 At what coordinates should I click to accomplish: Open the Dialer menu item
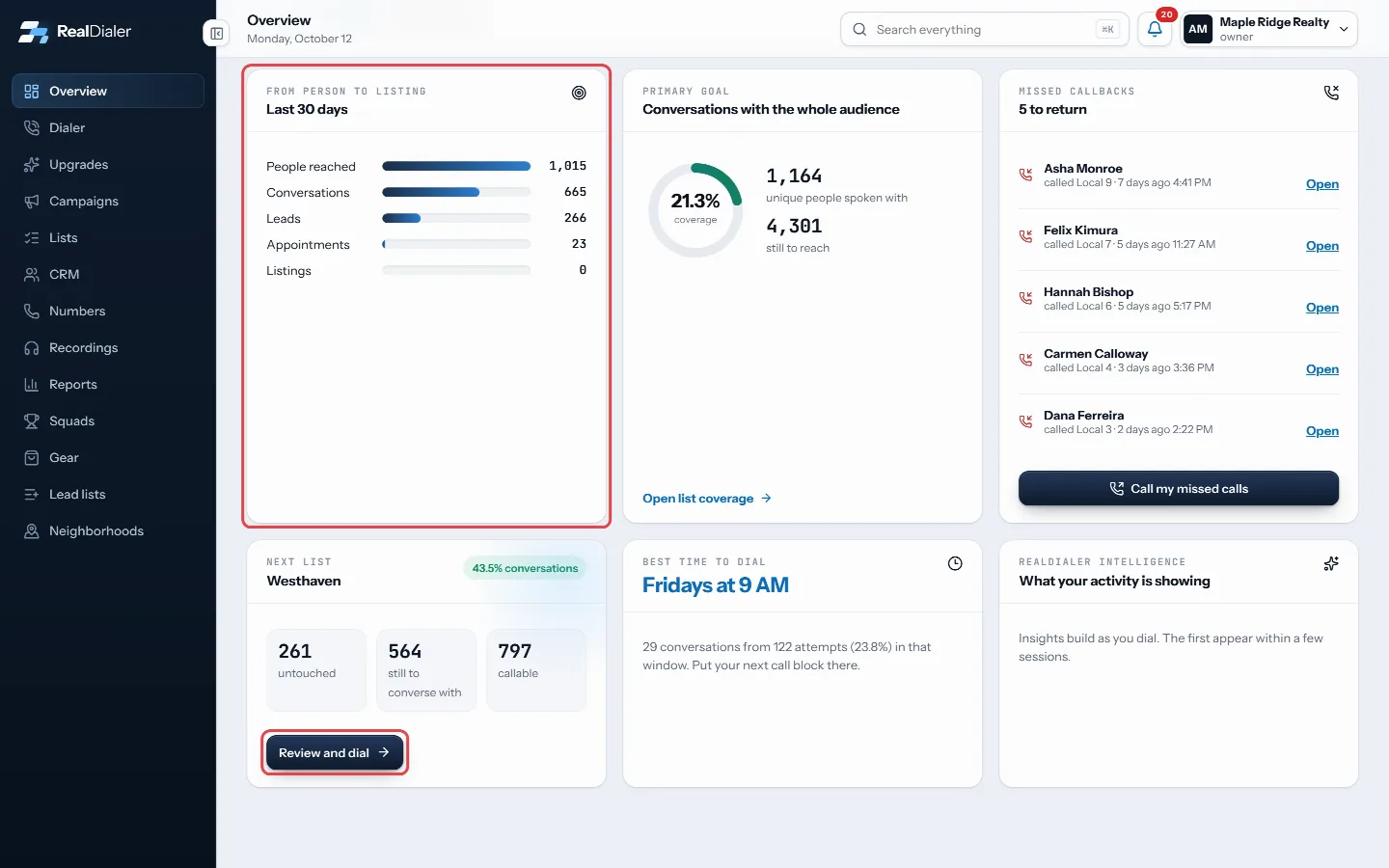[108, 127]
